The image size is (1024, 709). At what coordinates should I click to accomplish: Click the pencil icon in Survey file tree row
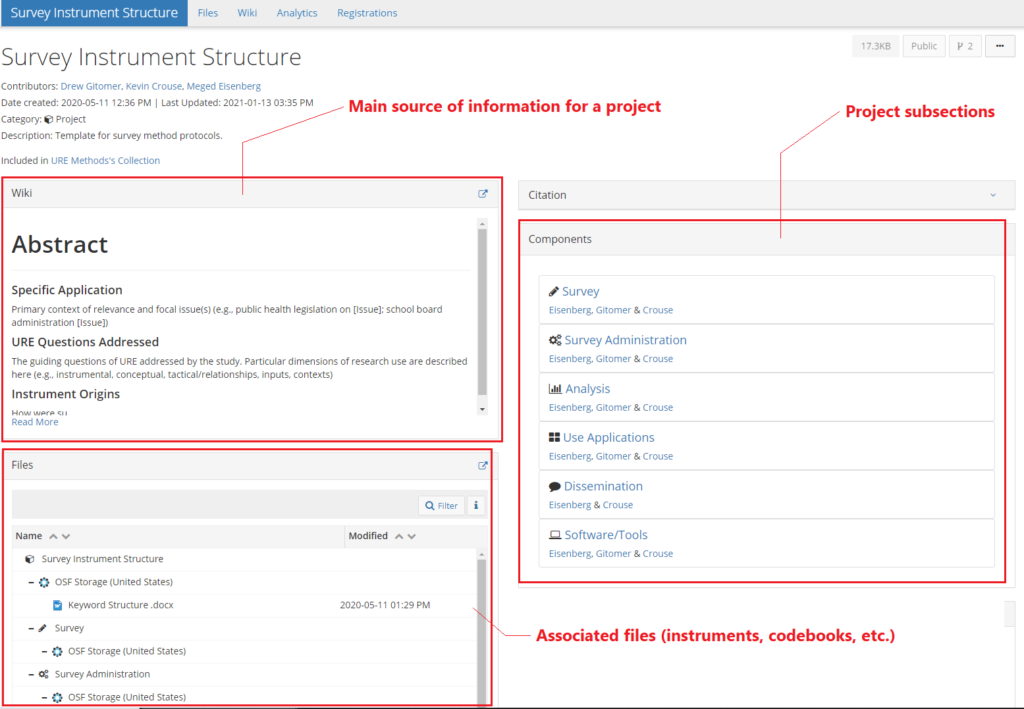[x=43, y=628]
